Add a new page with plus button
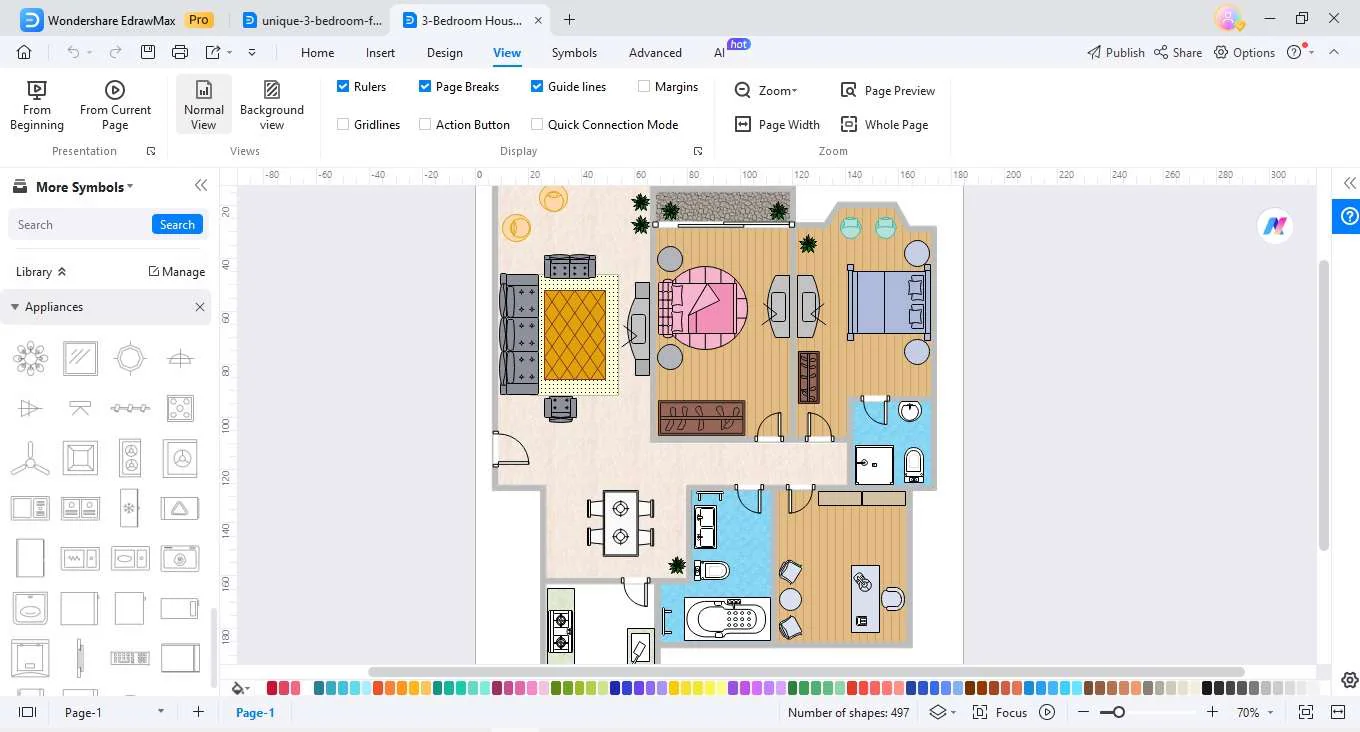This screenshot has width=1360, height=732. tap(198, 712)
